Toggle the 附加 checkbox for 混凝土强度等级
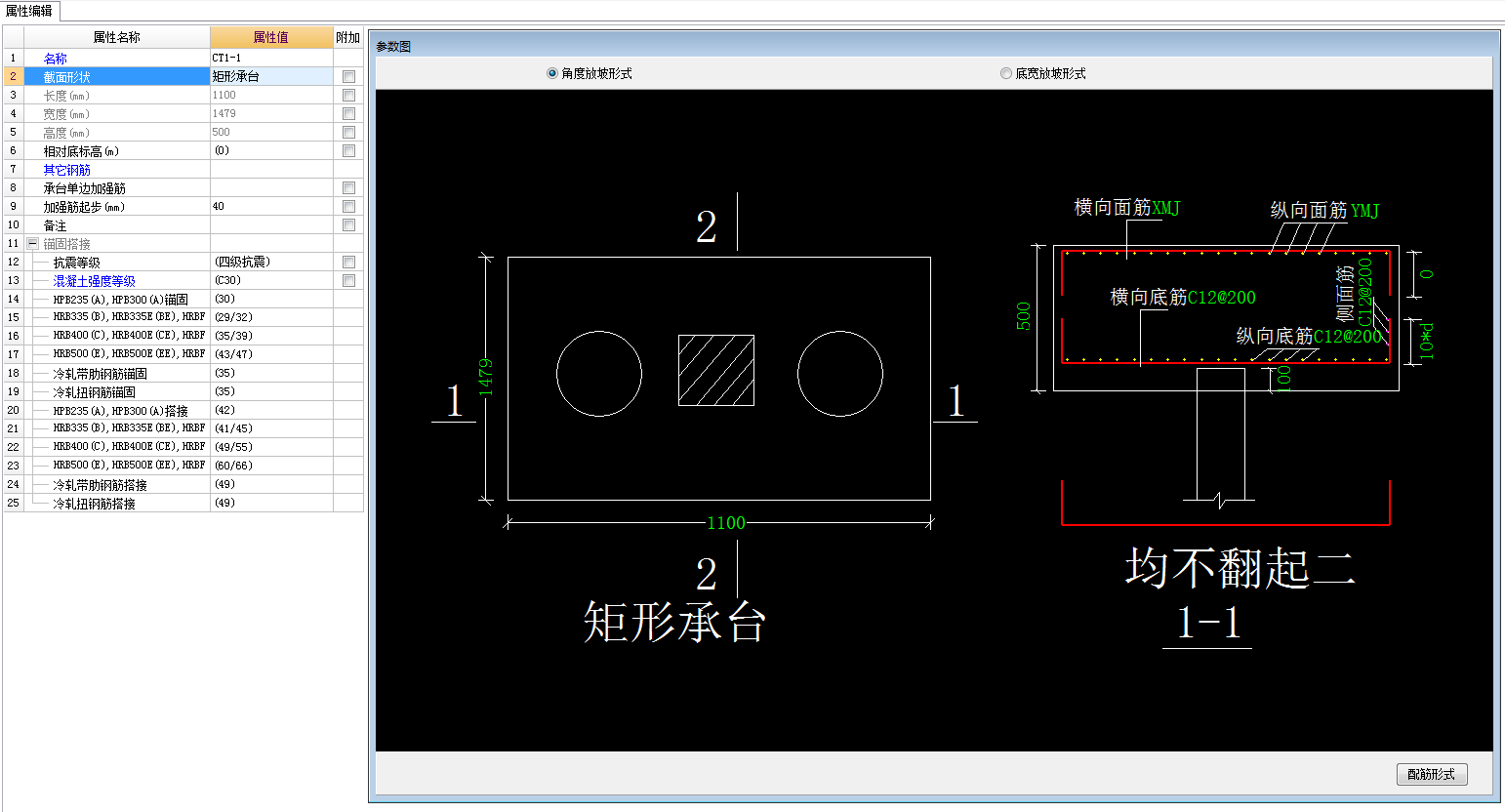The image size is (1505, 812). tap(348, 280)
